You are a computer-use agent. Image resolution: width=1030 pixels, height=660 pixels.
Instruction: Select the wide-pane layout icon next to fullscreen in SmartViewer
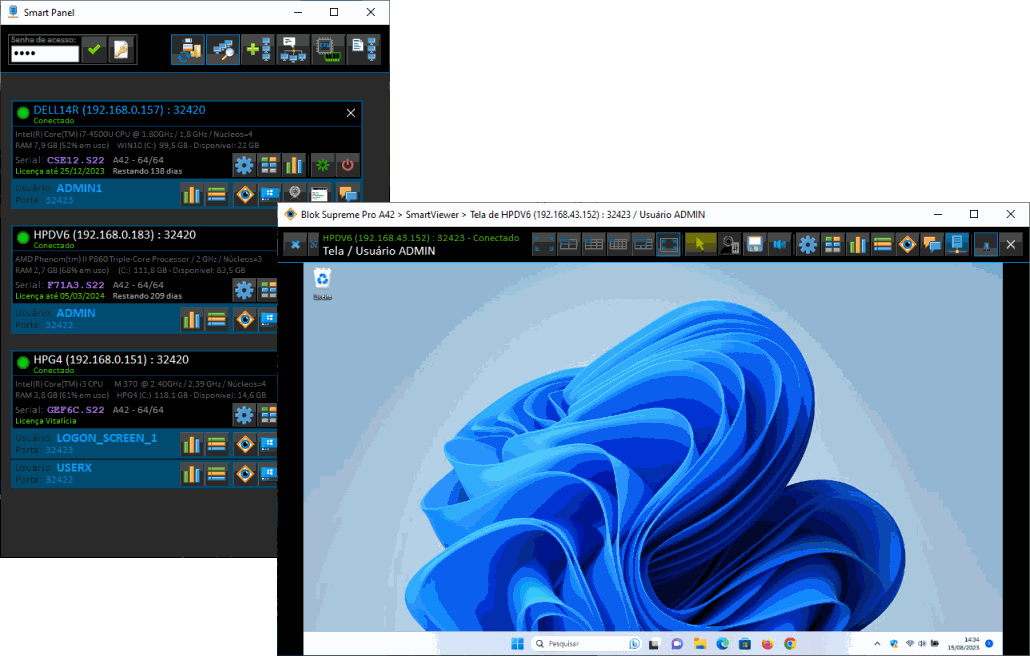click(x=643, y=244)
